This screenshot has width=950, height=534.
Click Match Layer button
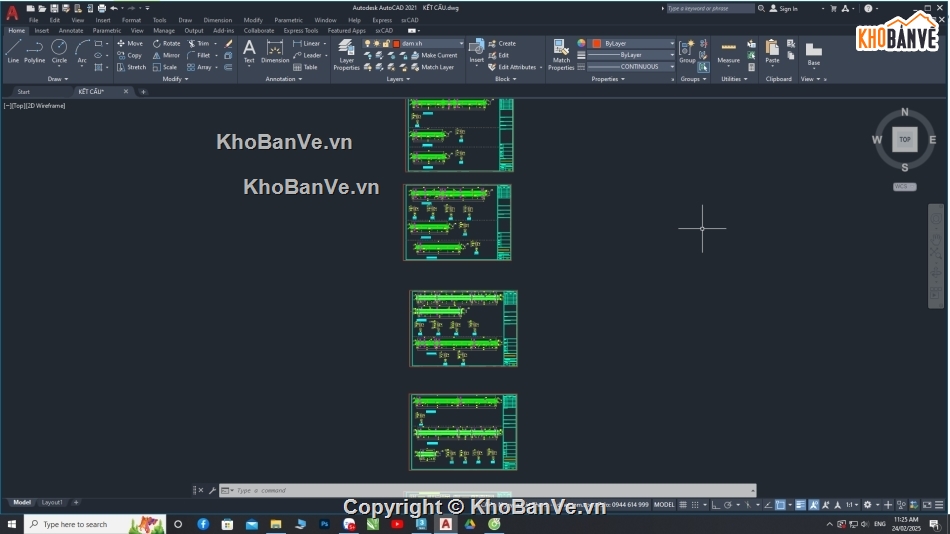pos(433,67)
